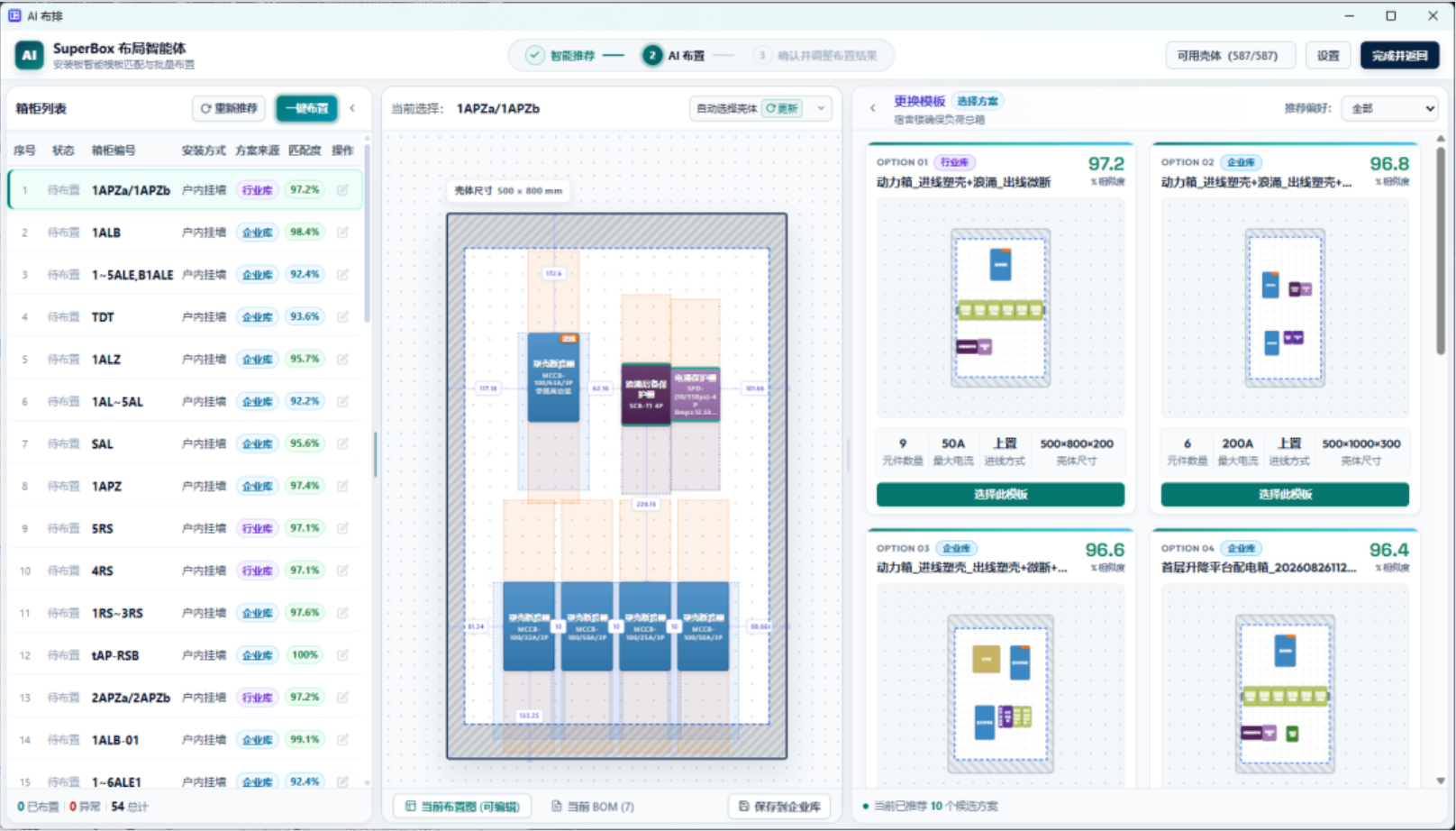1456x831 pixels.
Task: Click the 企业库 tag on OPTION 04 card
Action: [1241, 548]
